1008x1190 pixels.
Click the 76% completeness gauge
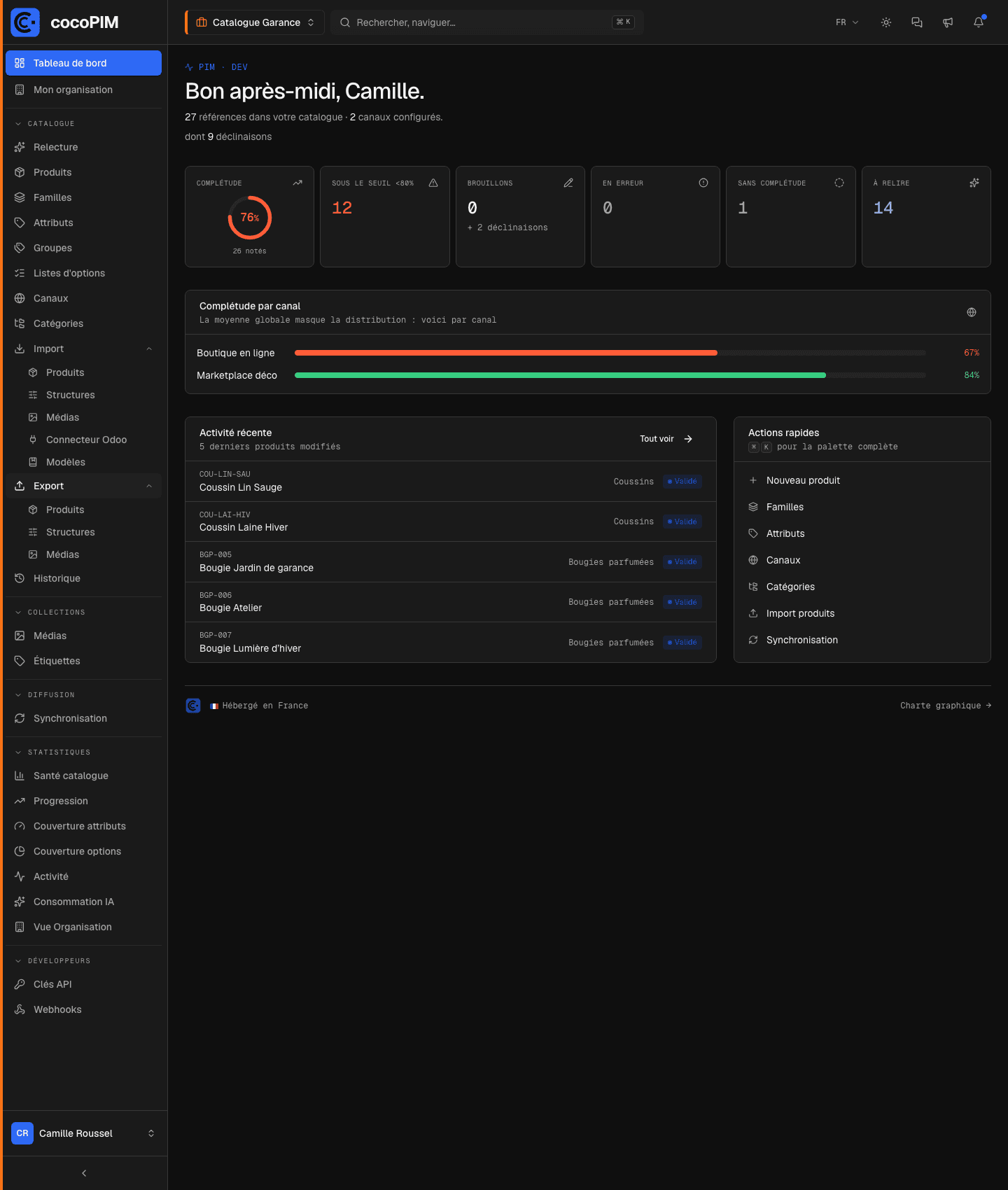tap(250, 218)
